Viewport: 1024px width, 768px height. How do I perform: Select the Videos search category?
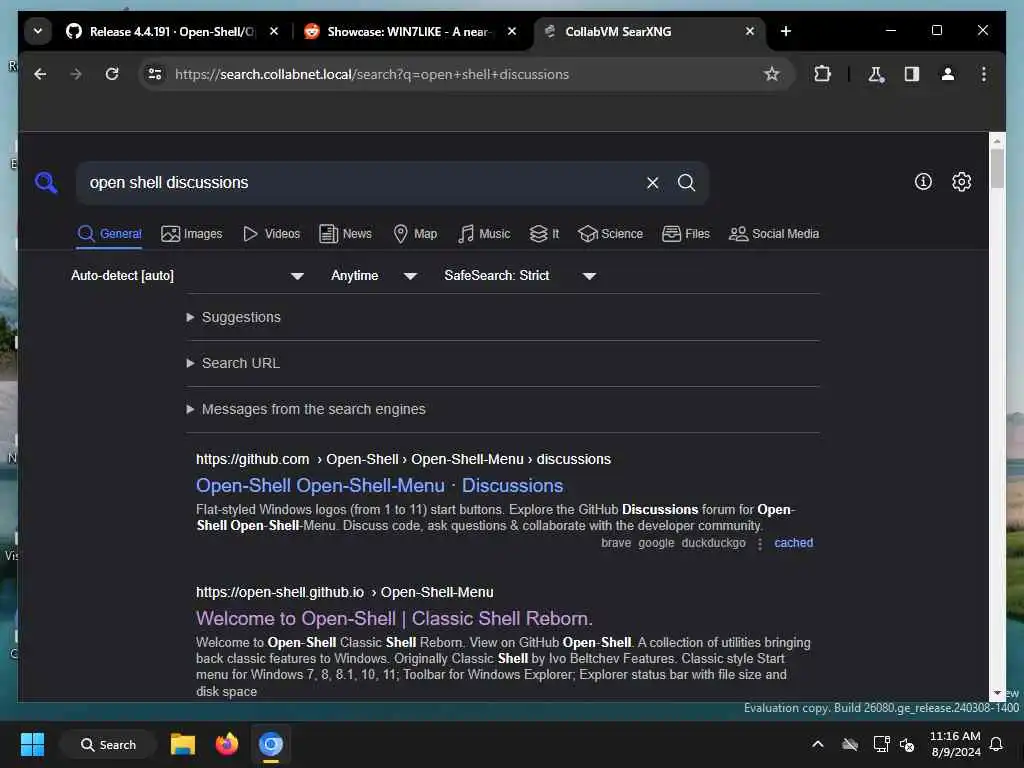tap(271, 234)
